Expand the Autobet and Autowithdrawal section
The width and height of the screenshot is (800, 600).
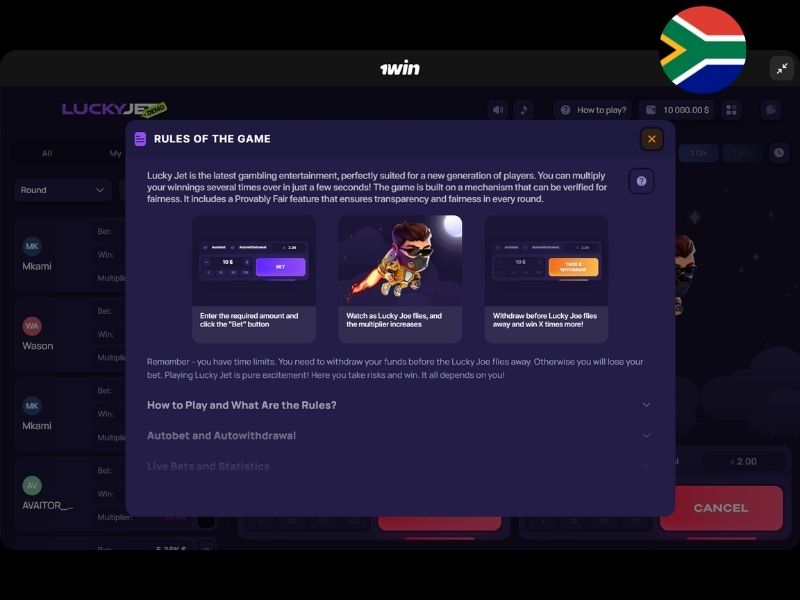[398, 436]
